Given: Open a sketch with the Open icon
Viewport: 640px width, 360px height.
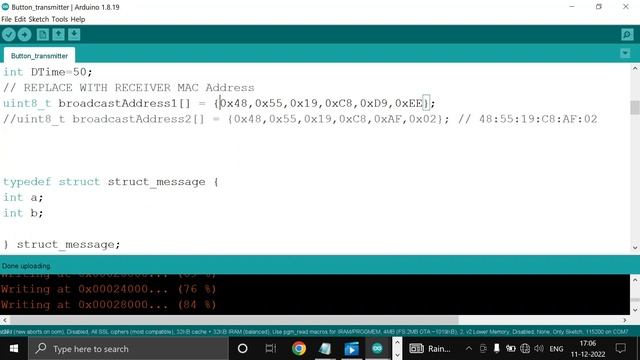Looking at the screenshot, I should 58,35.
